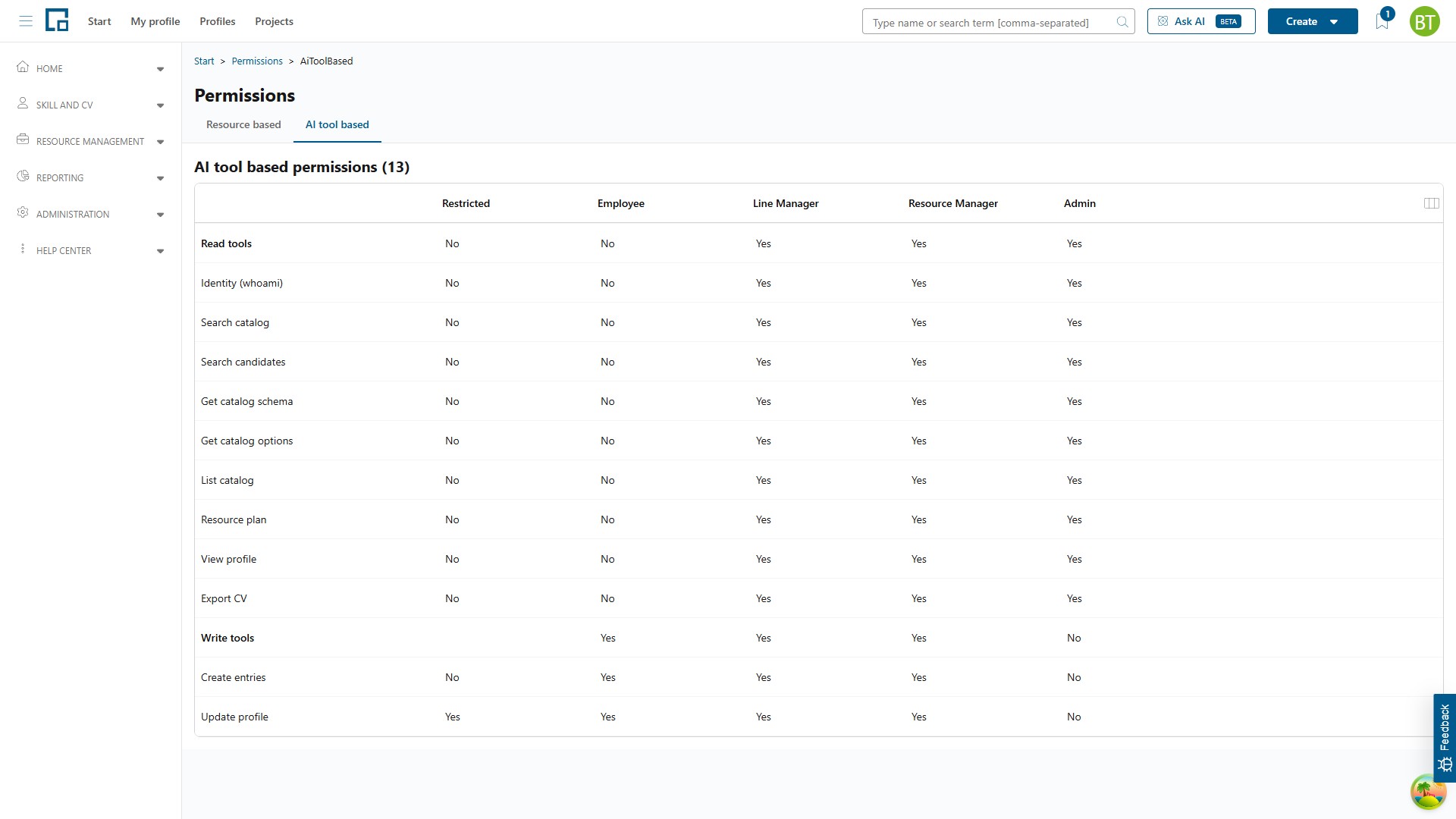
Task: Click the Help Center dots icon
Action: tap(23, 249)
